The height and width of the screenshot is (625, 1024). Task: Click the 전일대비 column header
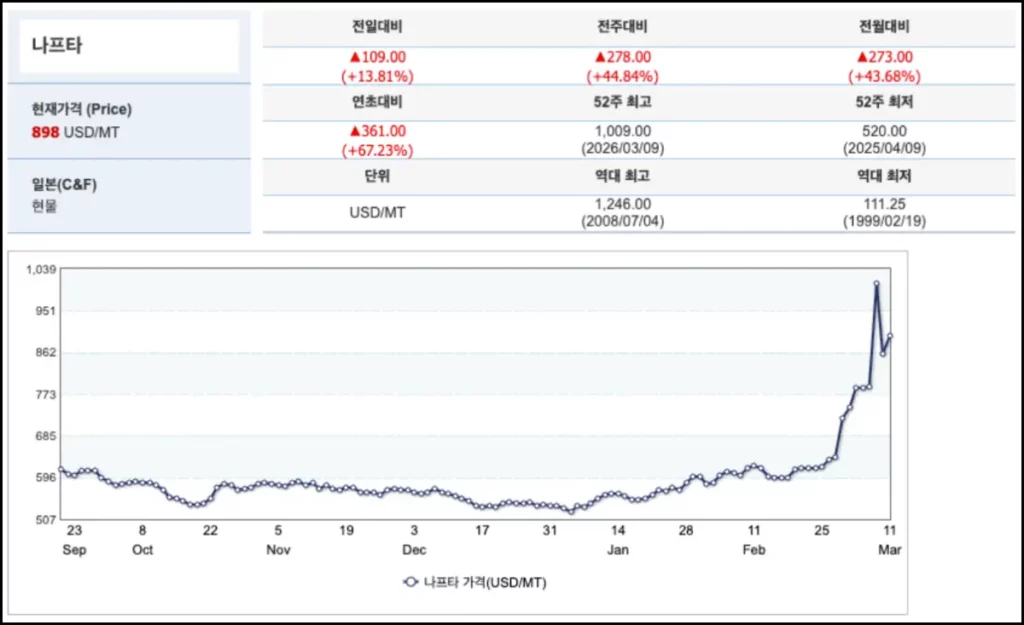click(378, 26)
